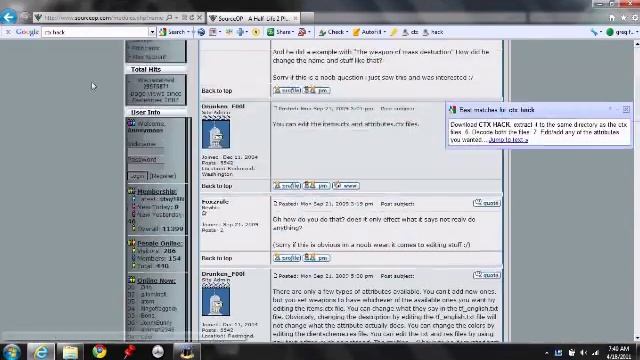Click the search magnifier in address bar
This screenshot has height=360, width=640.
coord(169,18)
